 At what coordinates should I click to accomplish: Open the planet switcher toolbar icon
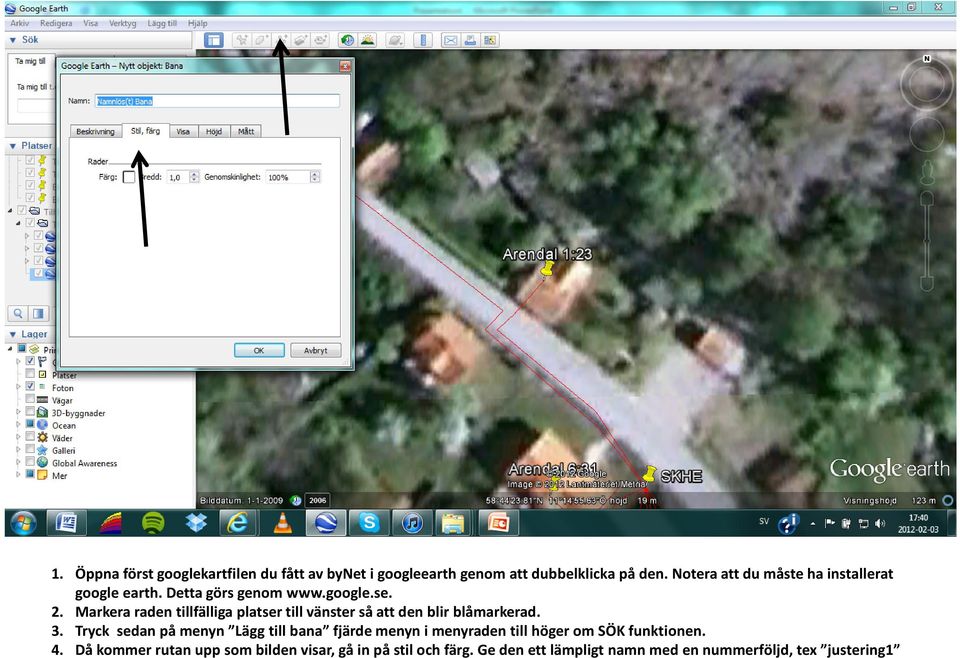pos(396,40)
